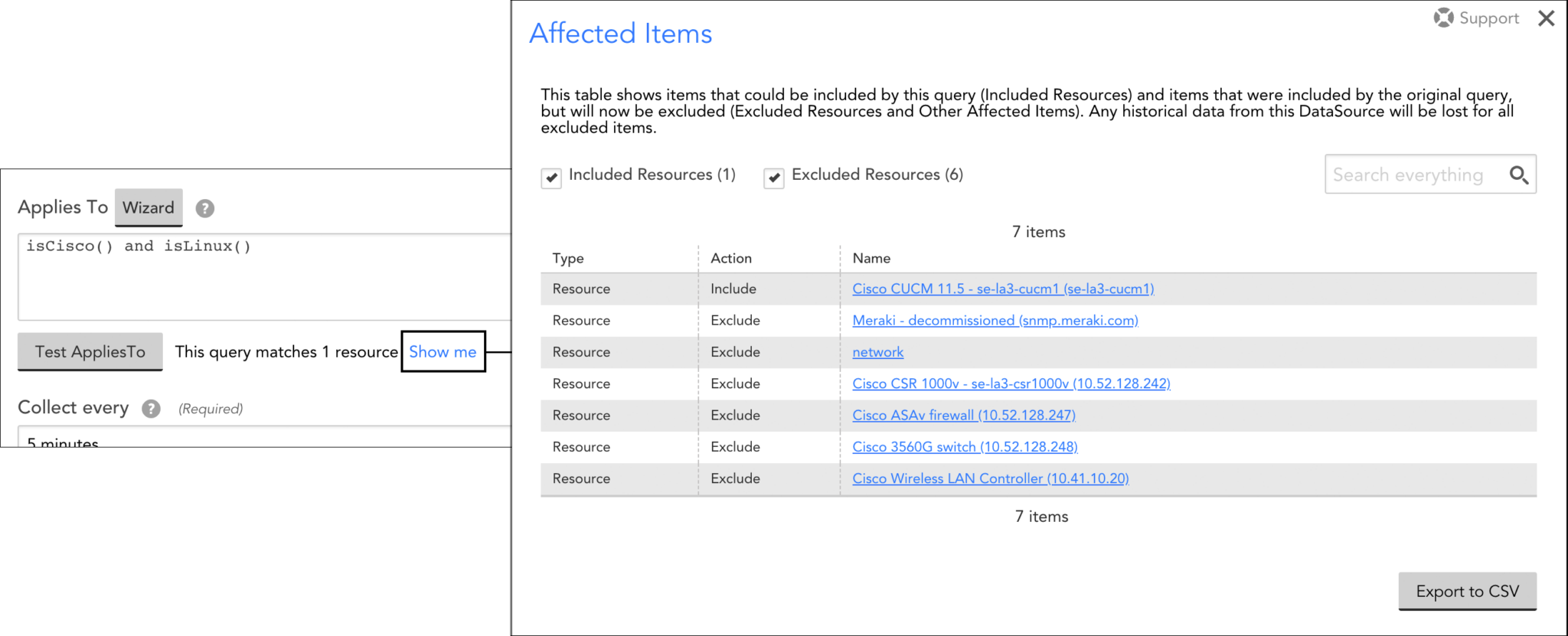
Task: Click the search magnifier icon
Action: (x=1519, y=175)
